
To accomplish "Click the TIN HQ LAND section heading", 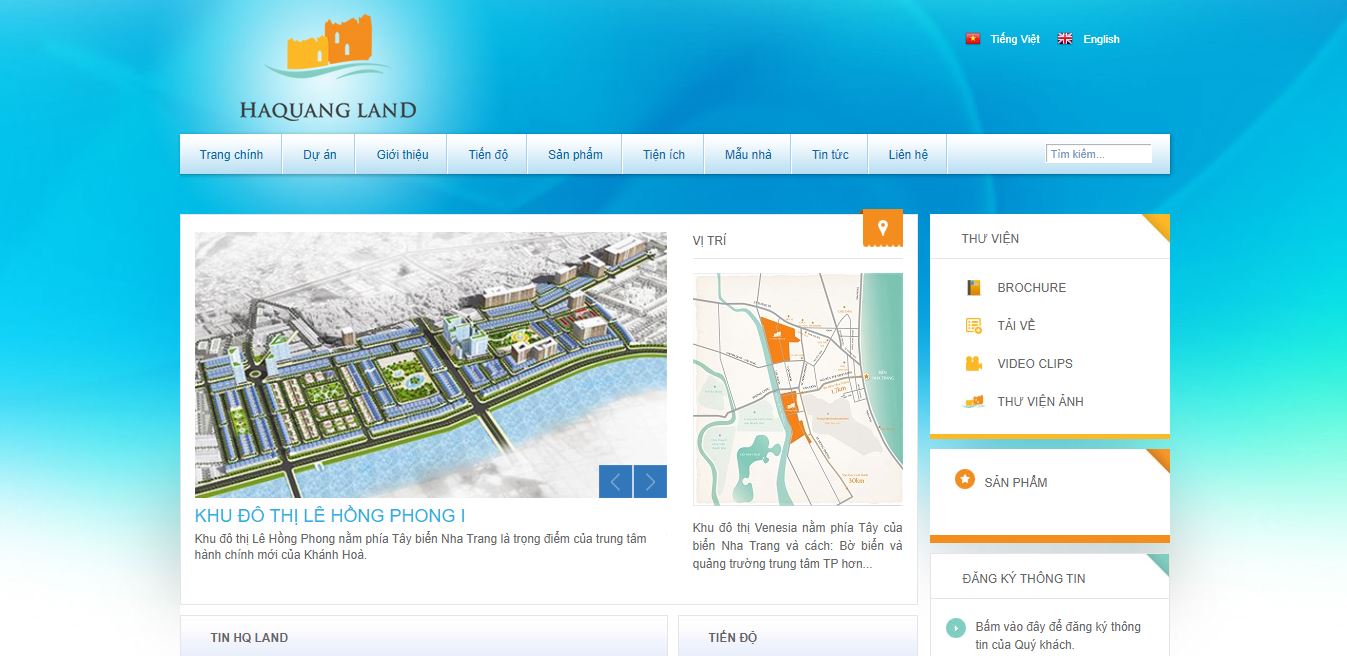I will pos(249,637).
